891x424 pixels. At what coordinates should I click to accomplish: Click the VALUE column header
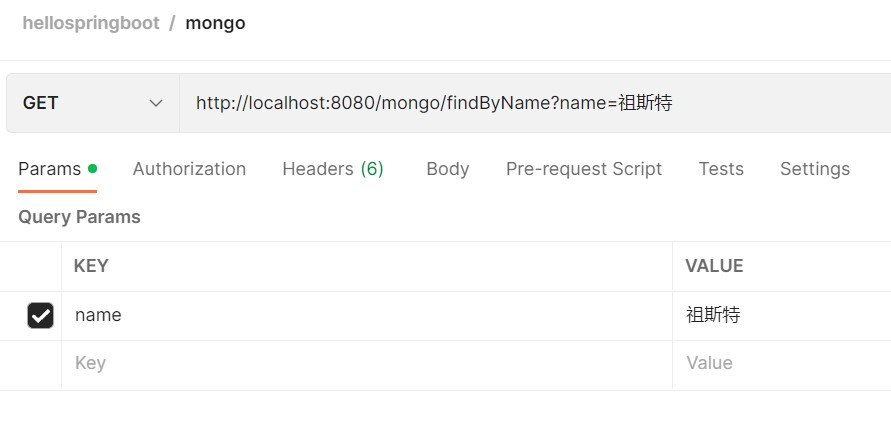[714, 266]
